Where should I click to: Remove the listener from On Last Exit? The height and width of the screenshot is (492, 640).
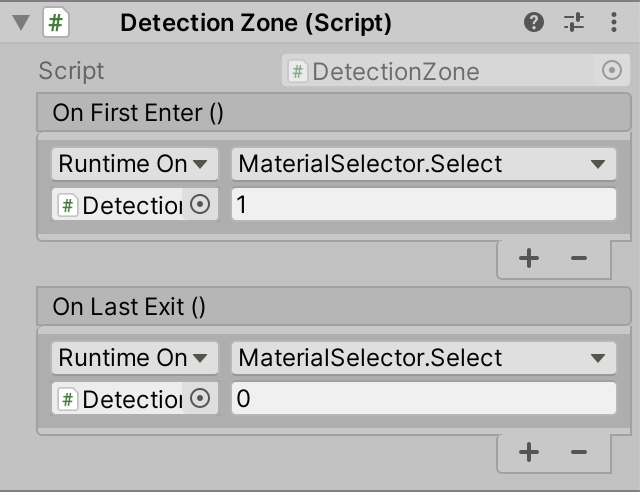pos(578,452)
